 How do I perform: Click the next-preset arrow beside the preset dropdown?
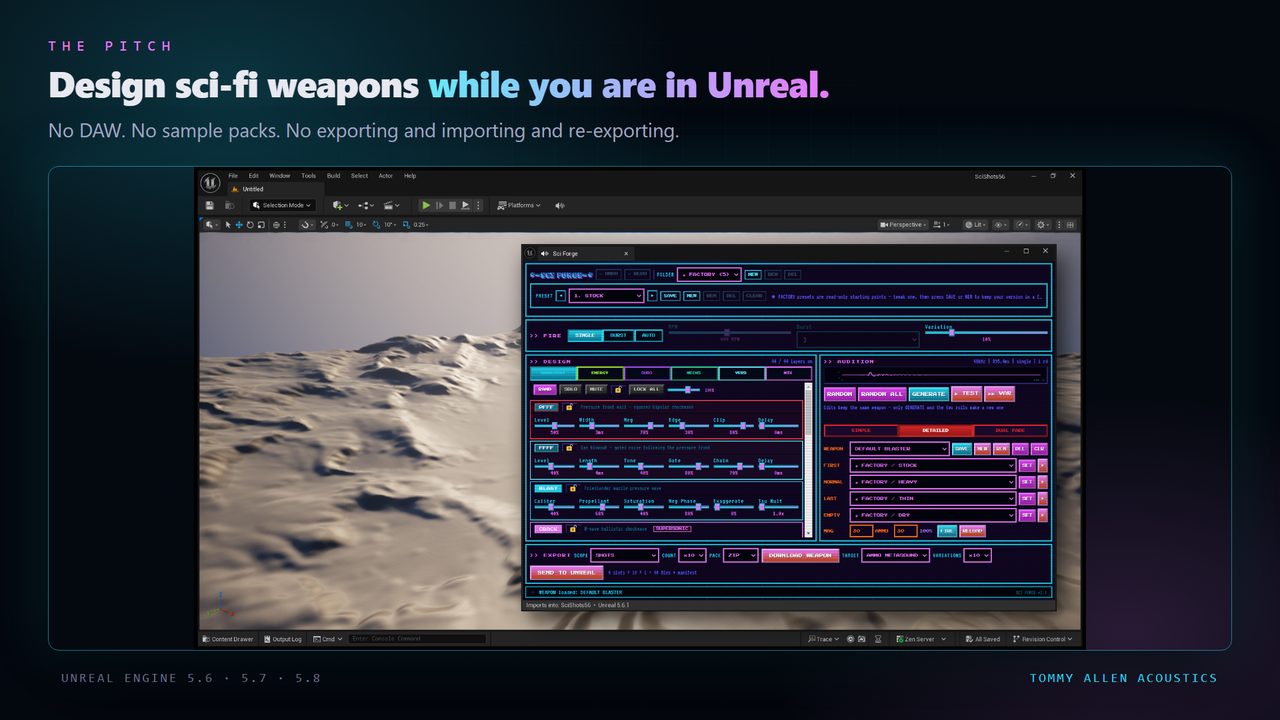[x=652, y=296]
